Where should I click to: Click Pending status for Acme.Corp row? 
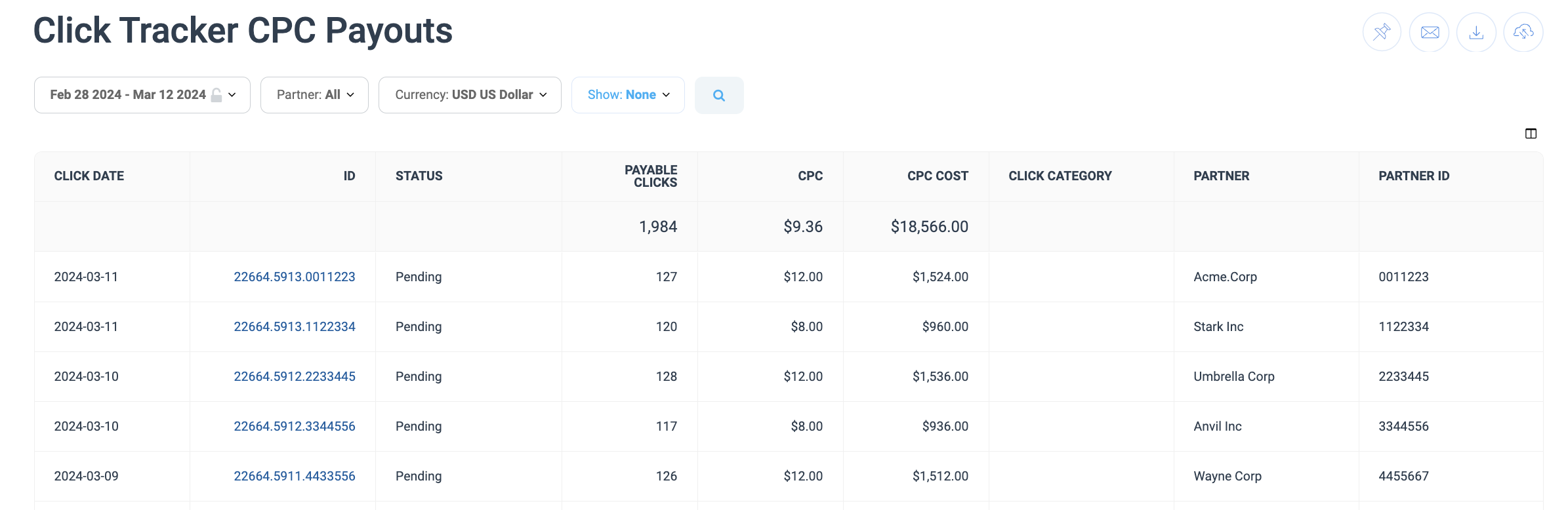coord(419,277)
